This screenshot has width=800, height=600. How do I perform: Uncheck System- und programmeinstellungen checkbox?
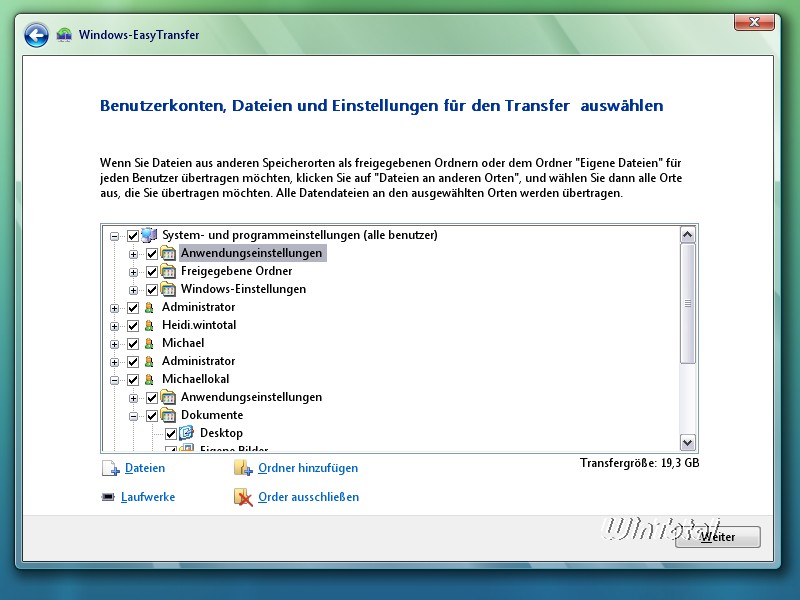click(x=133, y=236)
